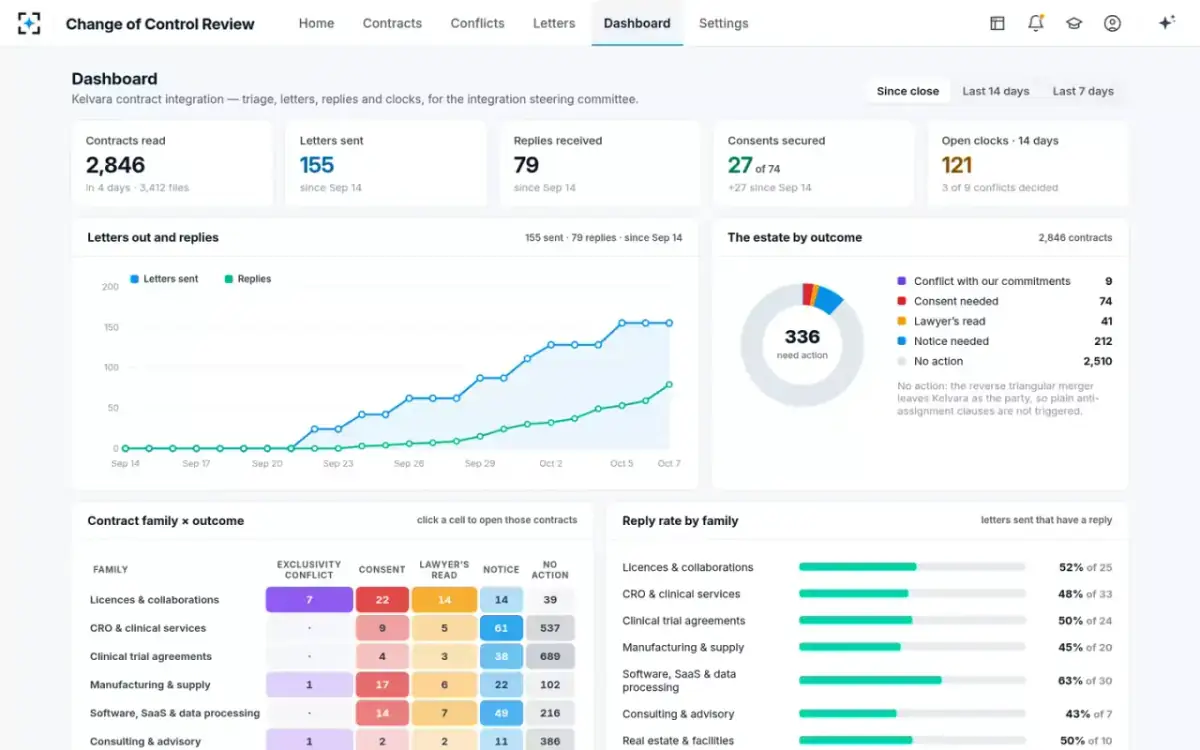1200x750 pixels.
Task: Click Consulting & advisory reply rate bar
Action: [912, 714]
